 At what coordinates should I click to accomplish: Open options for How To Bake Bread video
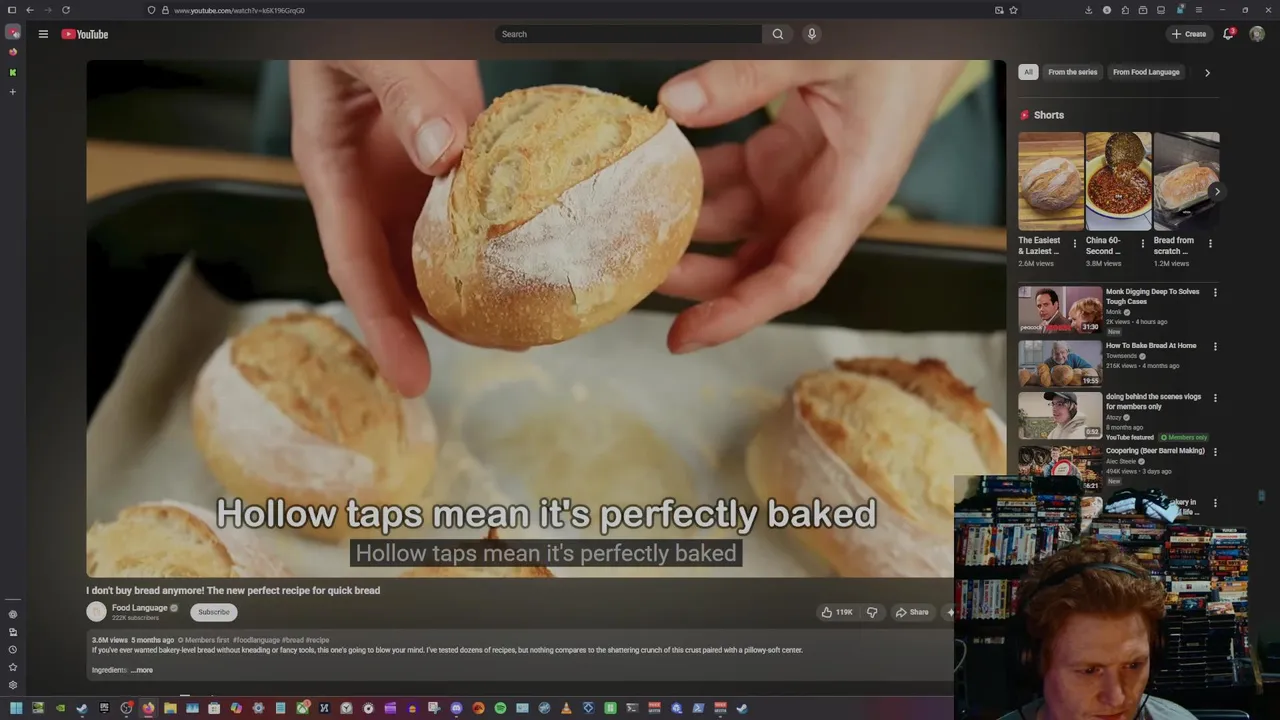1215,346
